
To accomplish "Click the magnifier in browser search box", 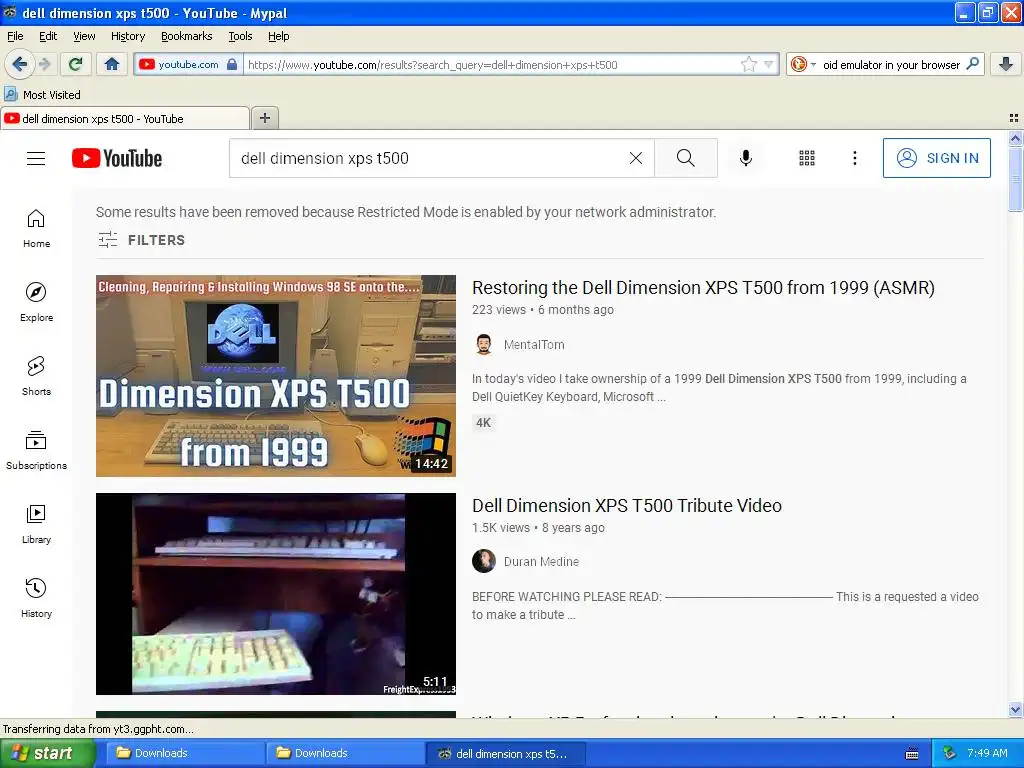I will point(972,64).
